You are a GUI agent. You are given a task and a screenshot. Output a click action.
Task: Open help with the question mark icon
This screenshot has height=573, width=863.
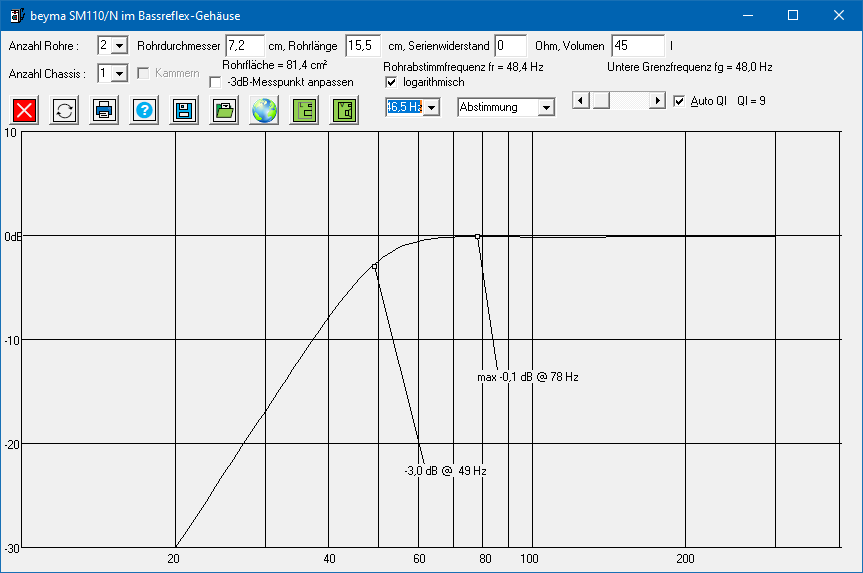click(x=144, y=110)
